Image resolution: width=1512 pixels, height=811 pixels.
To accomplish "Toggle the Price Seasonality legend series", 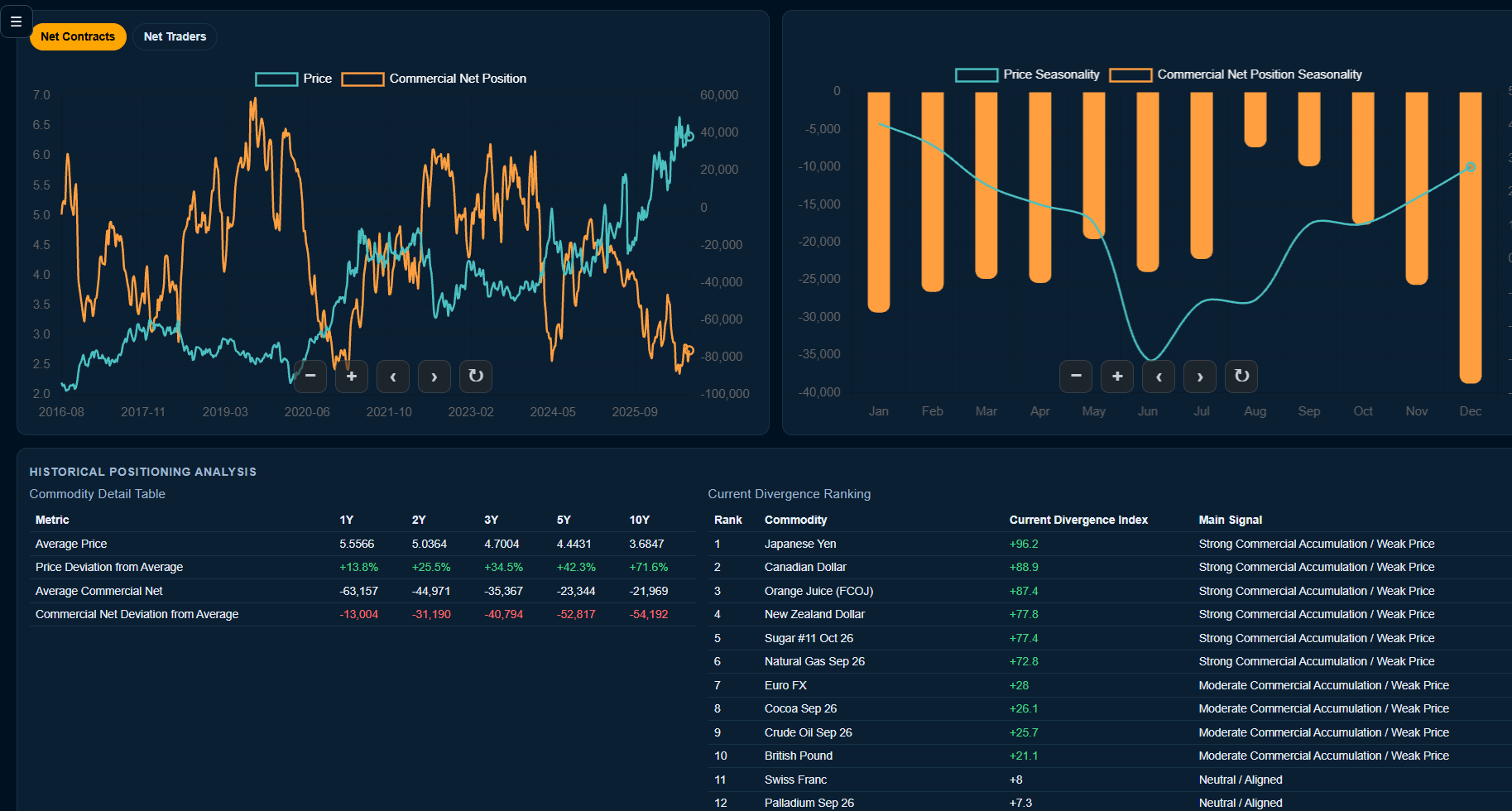I will click(1027, 74).
